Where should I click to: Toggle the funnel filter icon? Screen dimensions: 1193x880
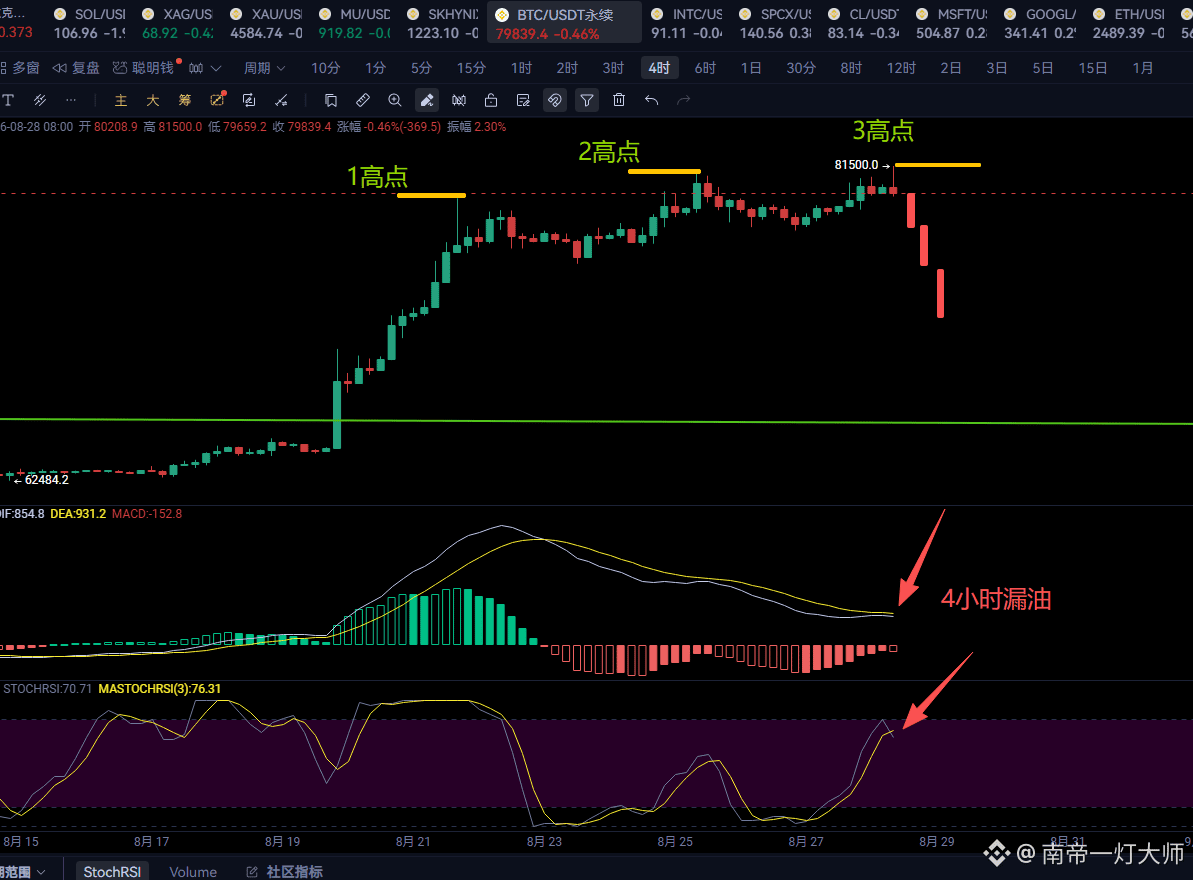[587, 100]
